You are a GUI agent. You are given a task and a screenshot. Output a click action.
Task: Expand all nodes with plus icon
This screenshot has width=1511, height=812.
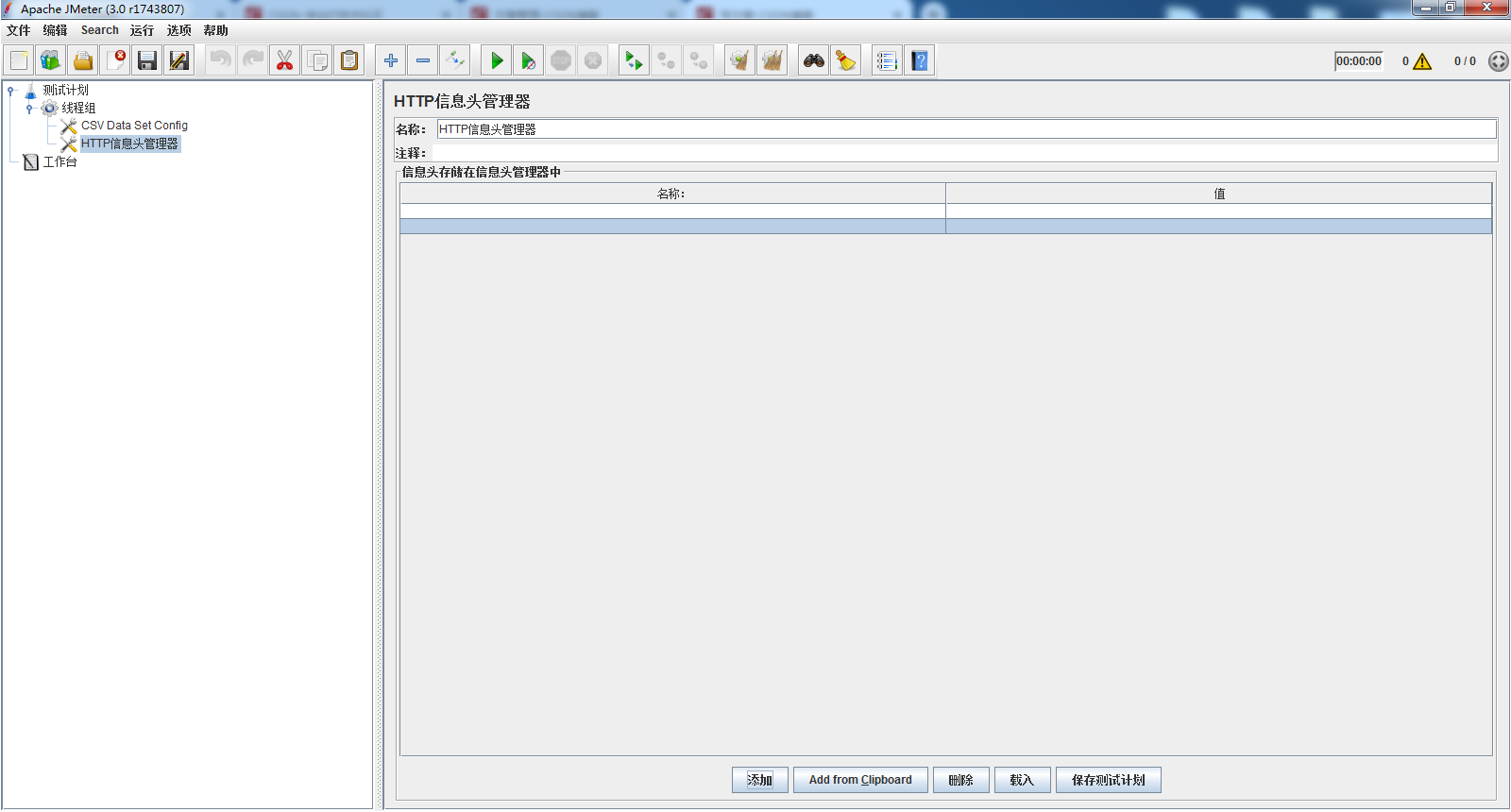[x=391, y=60]
